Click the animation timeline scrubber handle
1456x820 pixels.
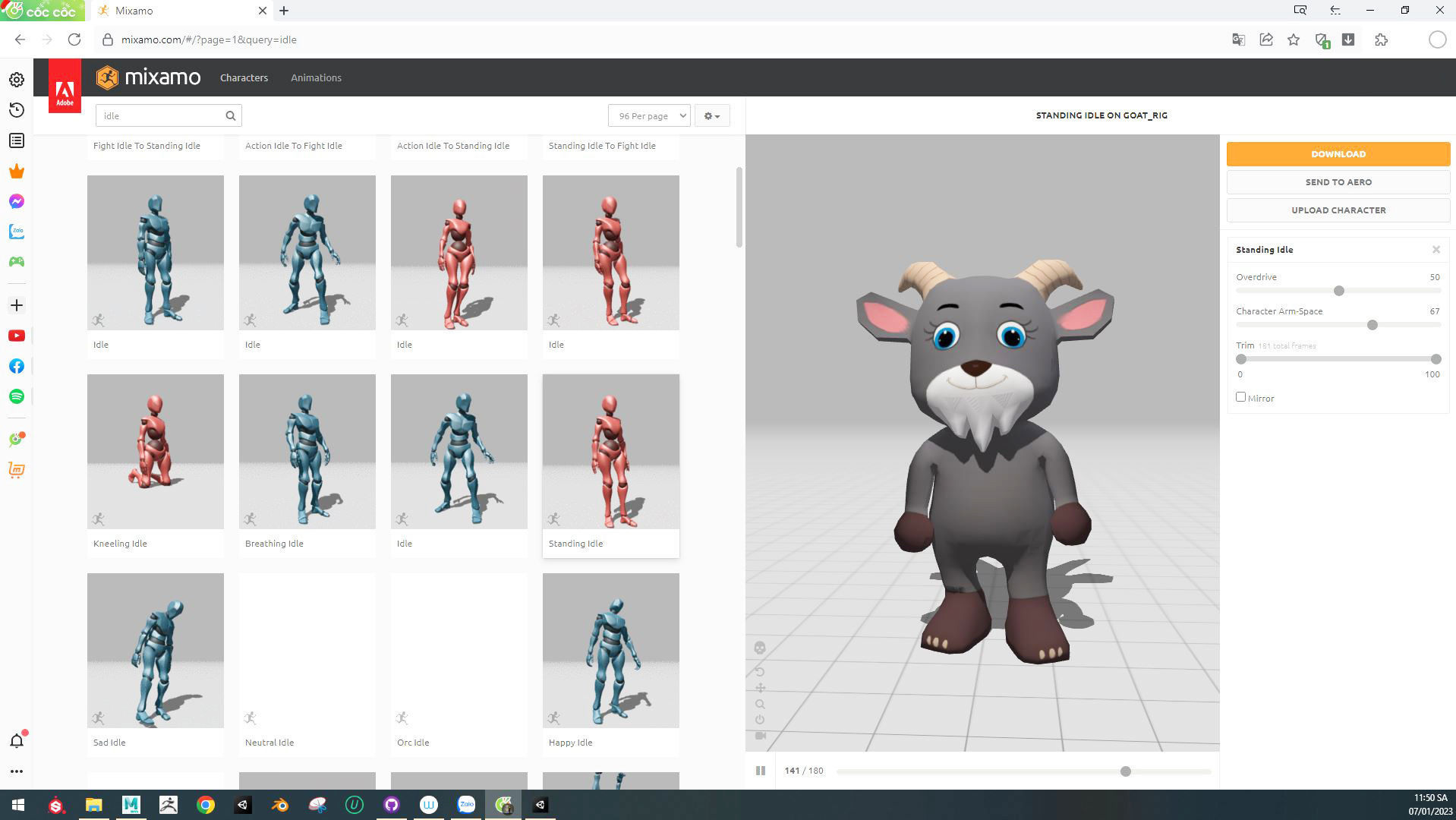(x=1125, y=771)
